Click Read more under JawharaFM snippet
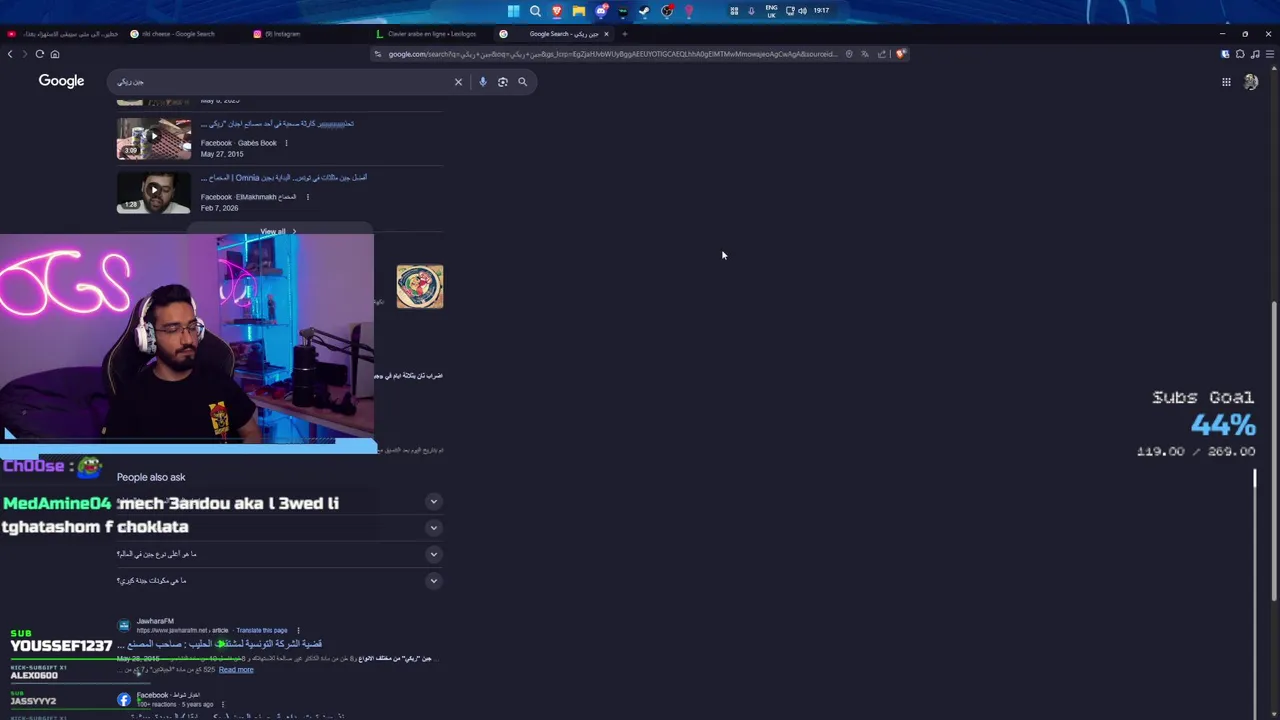Screen dimensions: 1280x720 point(236,670)
